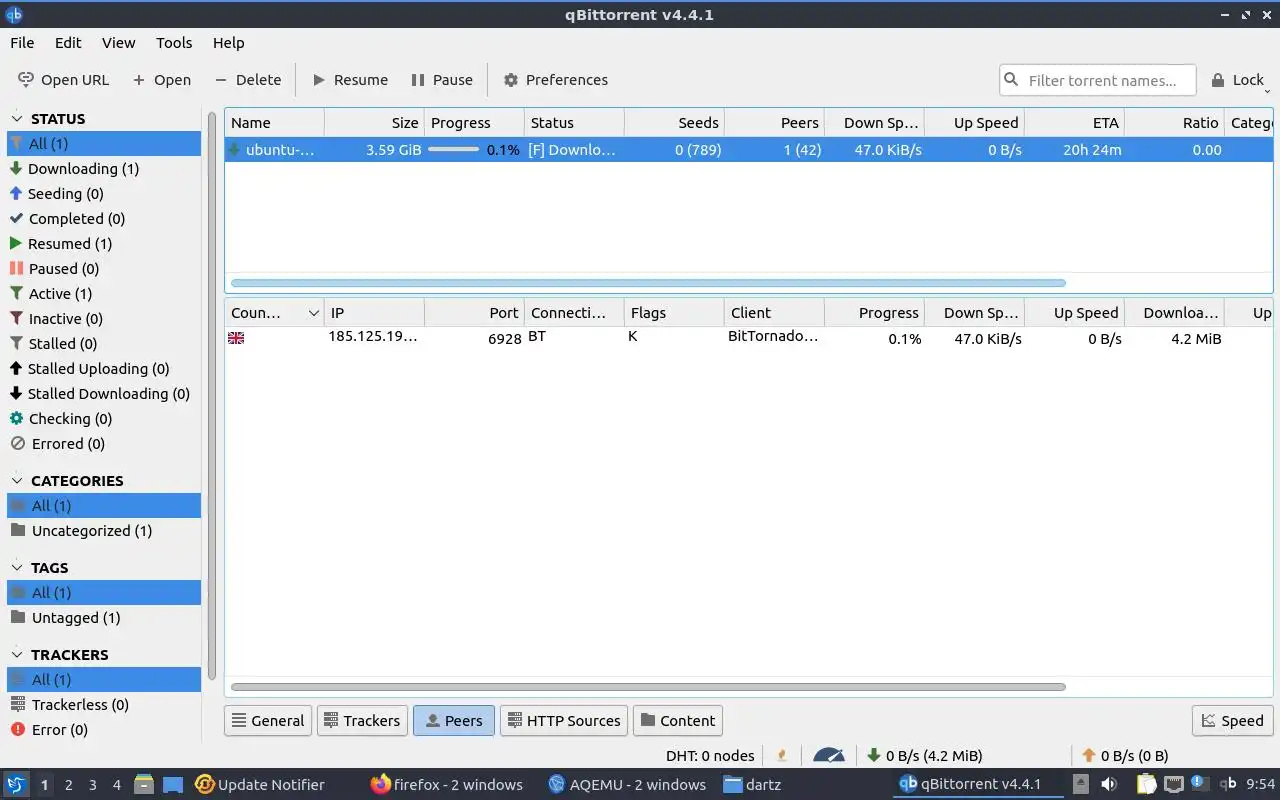The image size is (1280, 800).
Task: Collapse the CATEGORIES section
Action: point(17,480)
